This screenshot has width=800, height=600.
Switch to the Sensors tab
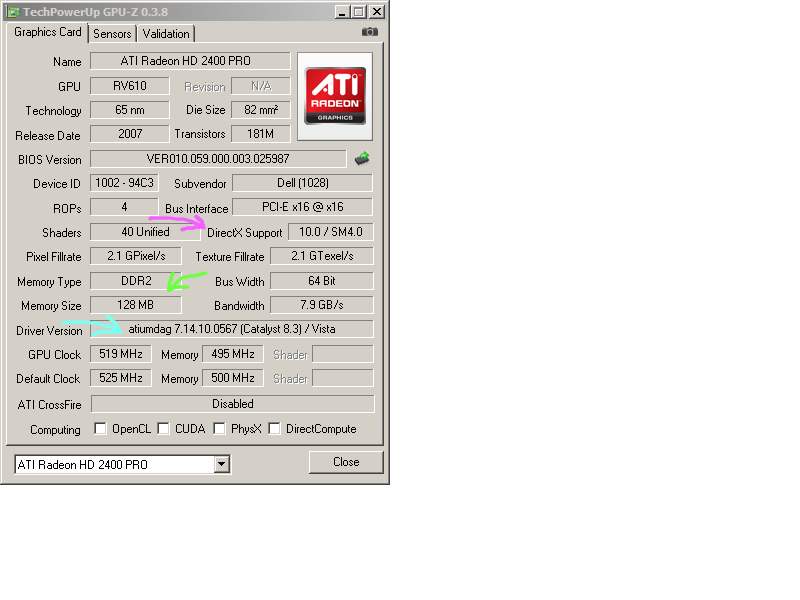[x=112, y=33]
